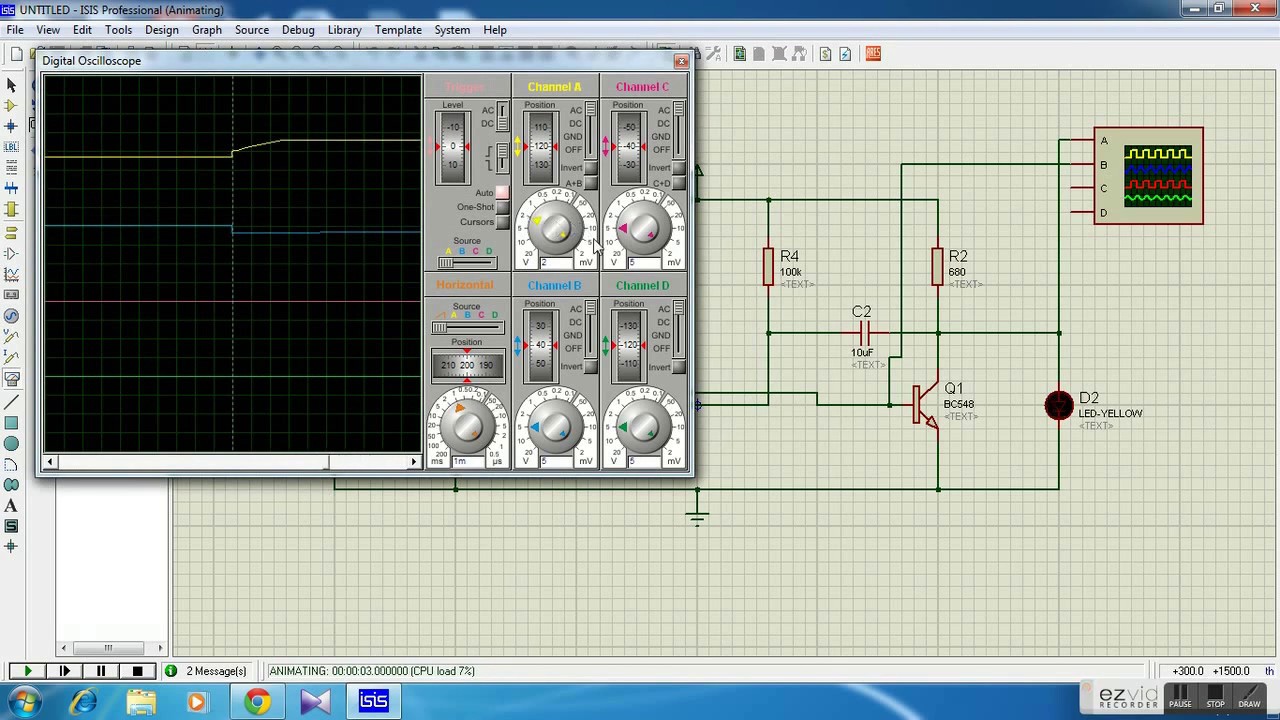Viewport: 1280px width, 720px height.
Task: Click the oscilloscope horizontal scrollbar
Action: (x=232, y=462)
